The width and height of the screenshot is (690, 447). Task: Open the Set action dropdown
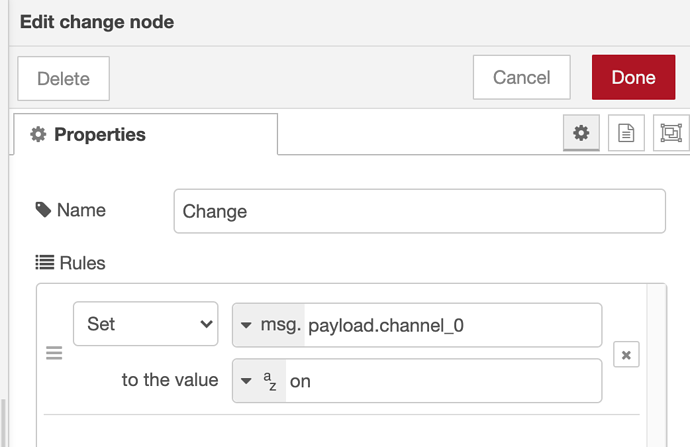tap(146, 324)
